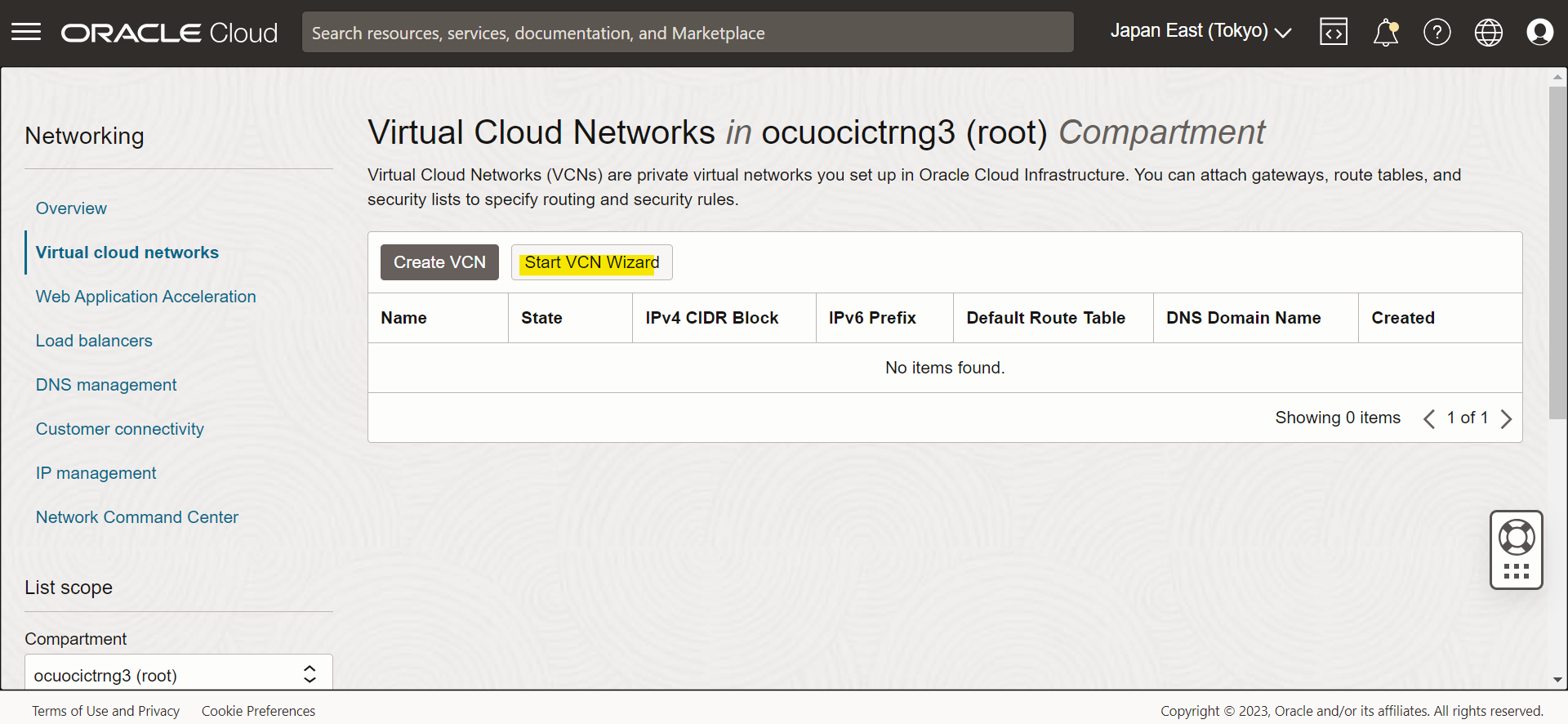Image resolution: width=1568 pixels, height=724 pixels.
Task: Open Overview in Networking menu
Action: click(x=71, y=208)
